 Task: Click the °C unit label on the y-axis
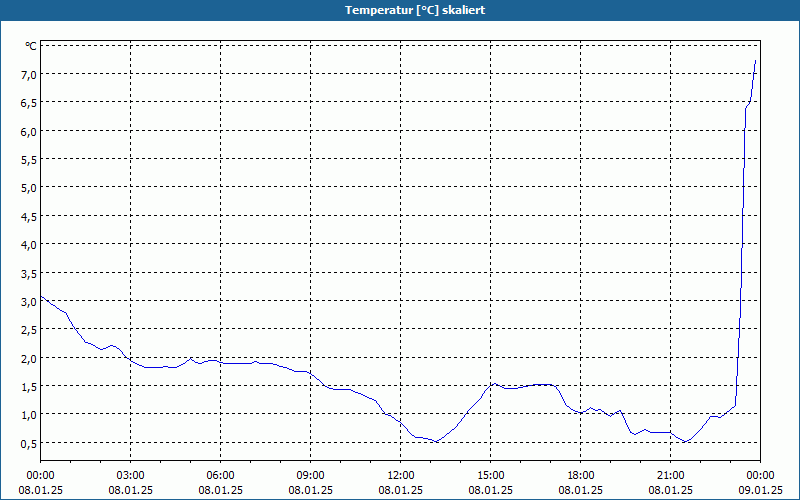31,46
